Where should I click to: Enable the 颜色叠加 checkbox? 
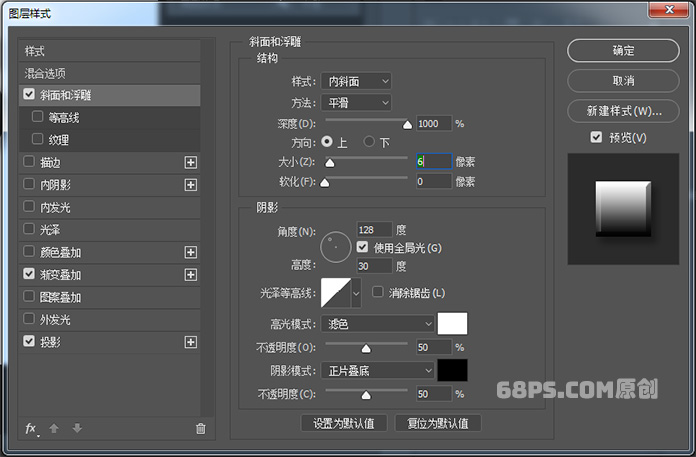tap(29, 251)
